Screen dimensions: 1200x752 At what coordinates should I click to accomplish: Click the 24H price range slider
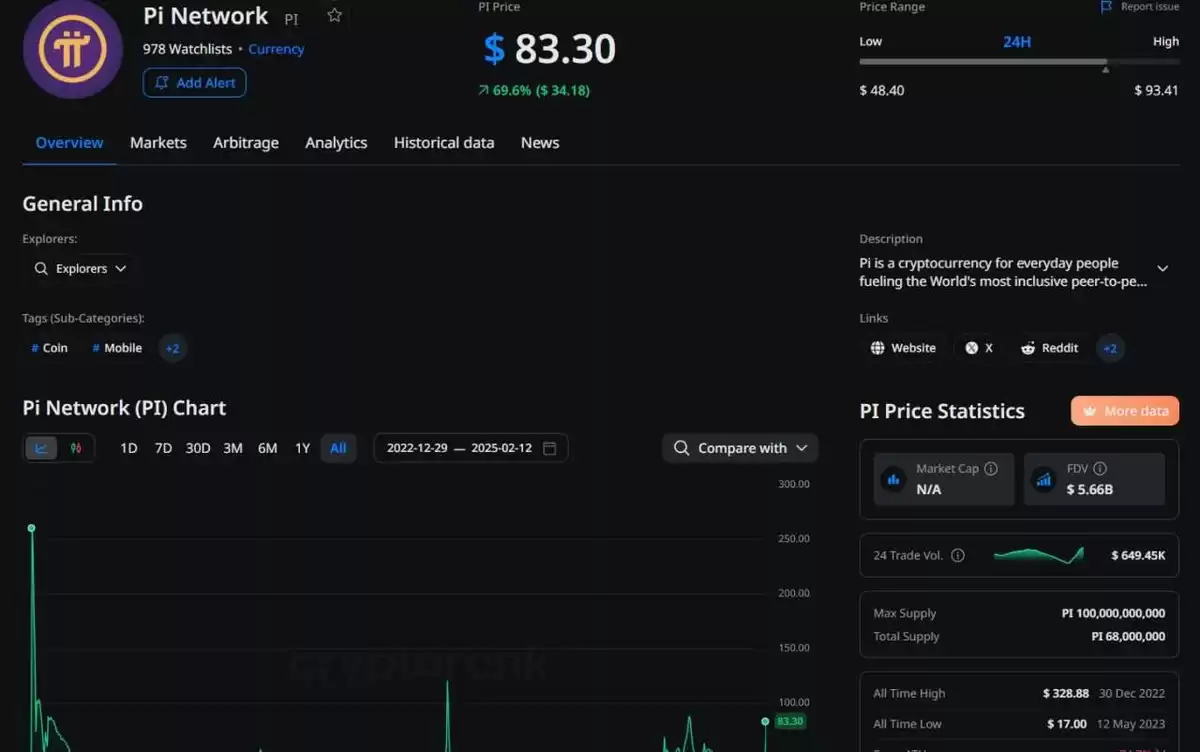tap(1019, 62)
